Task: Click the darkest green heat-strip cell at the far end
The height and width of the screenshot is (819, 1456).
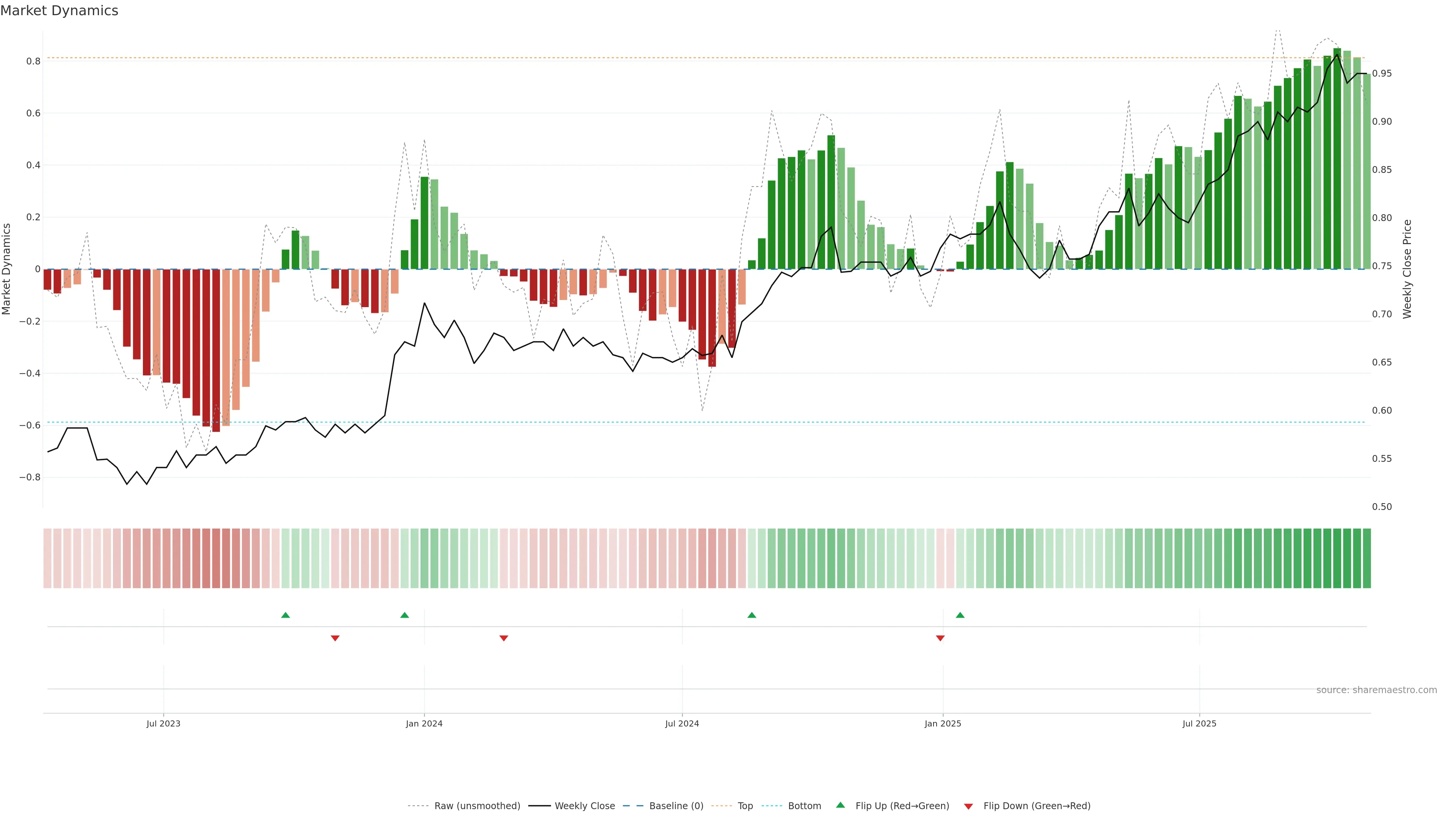Action: pyautogui.click(x=1367, y=559)
